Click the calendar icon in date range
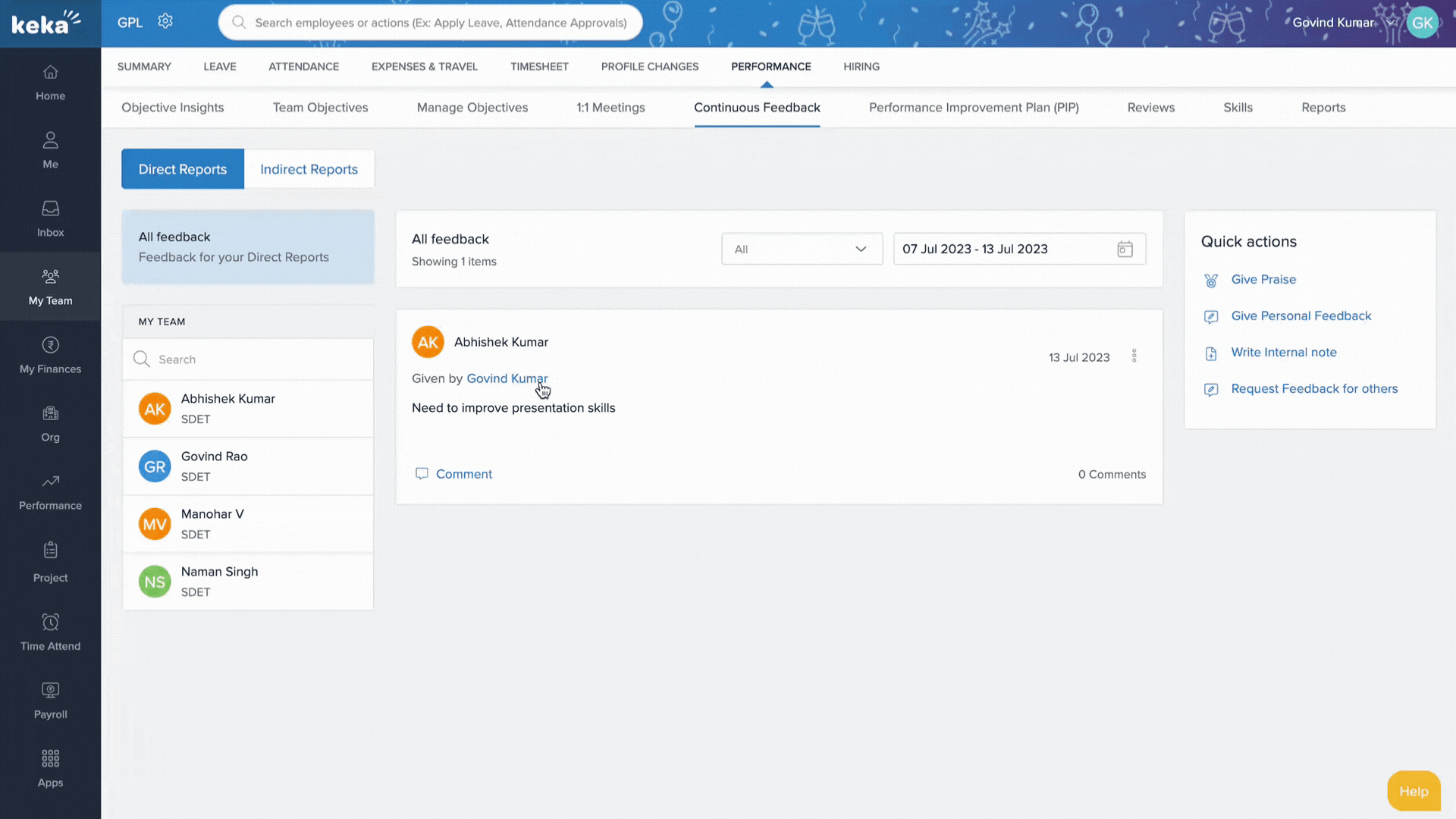 click(x=1125, y=249)
